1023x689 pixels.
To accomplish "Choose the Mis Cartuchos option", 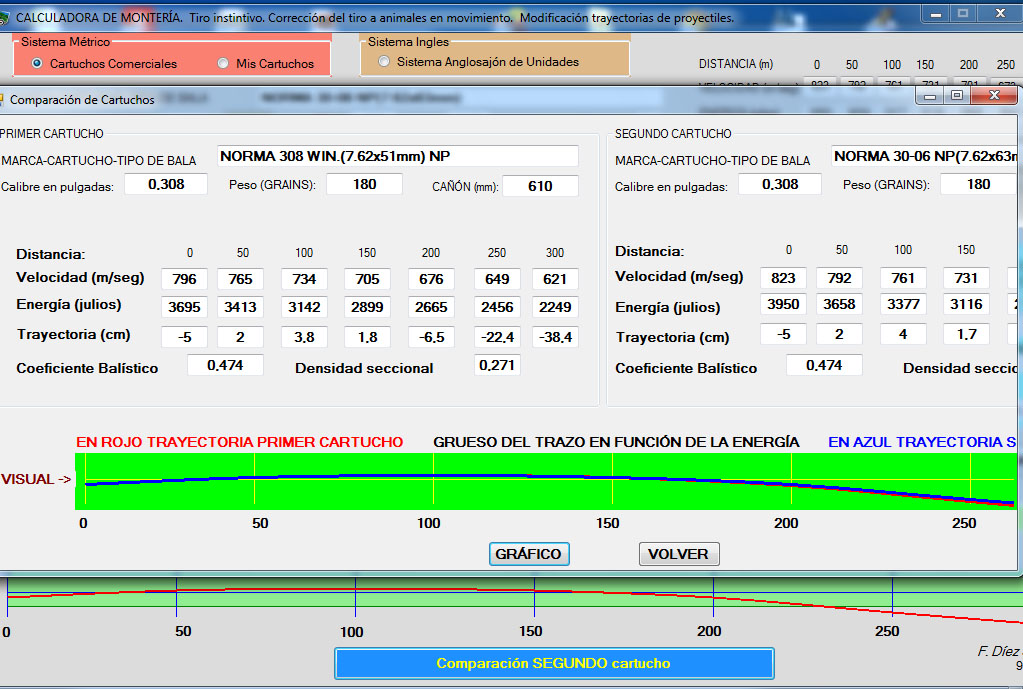I will [223, 63].
